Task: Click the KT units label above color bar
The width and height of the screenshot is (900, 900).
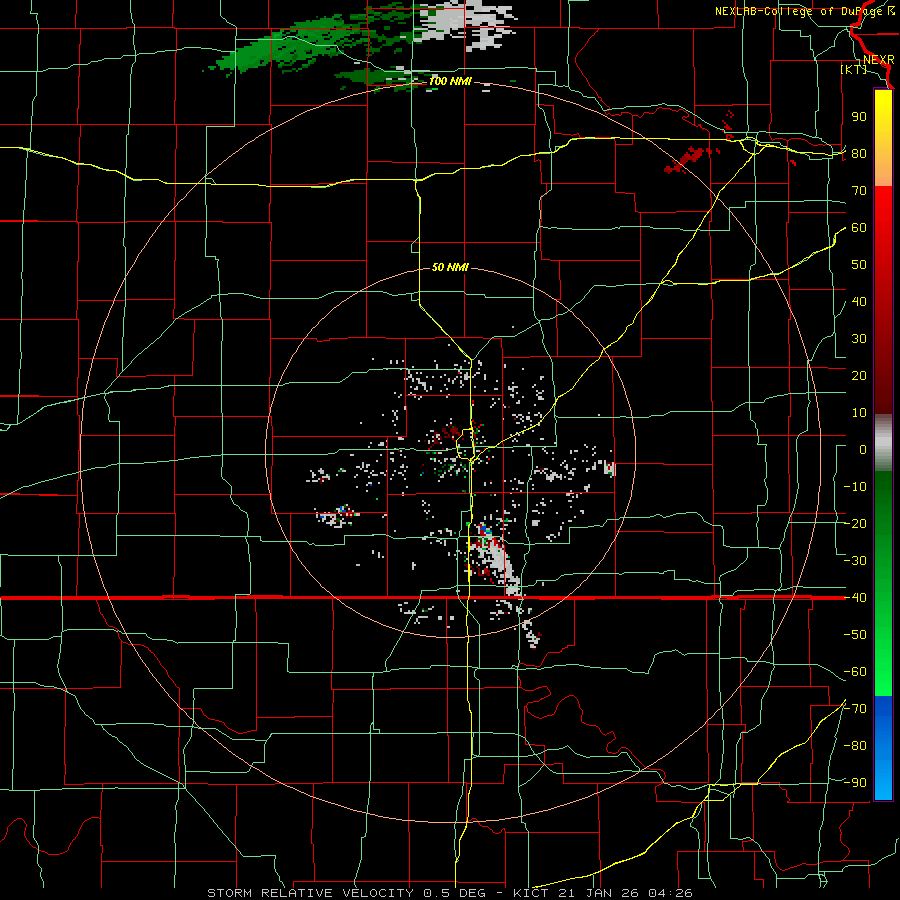Action: coord(854,69)
